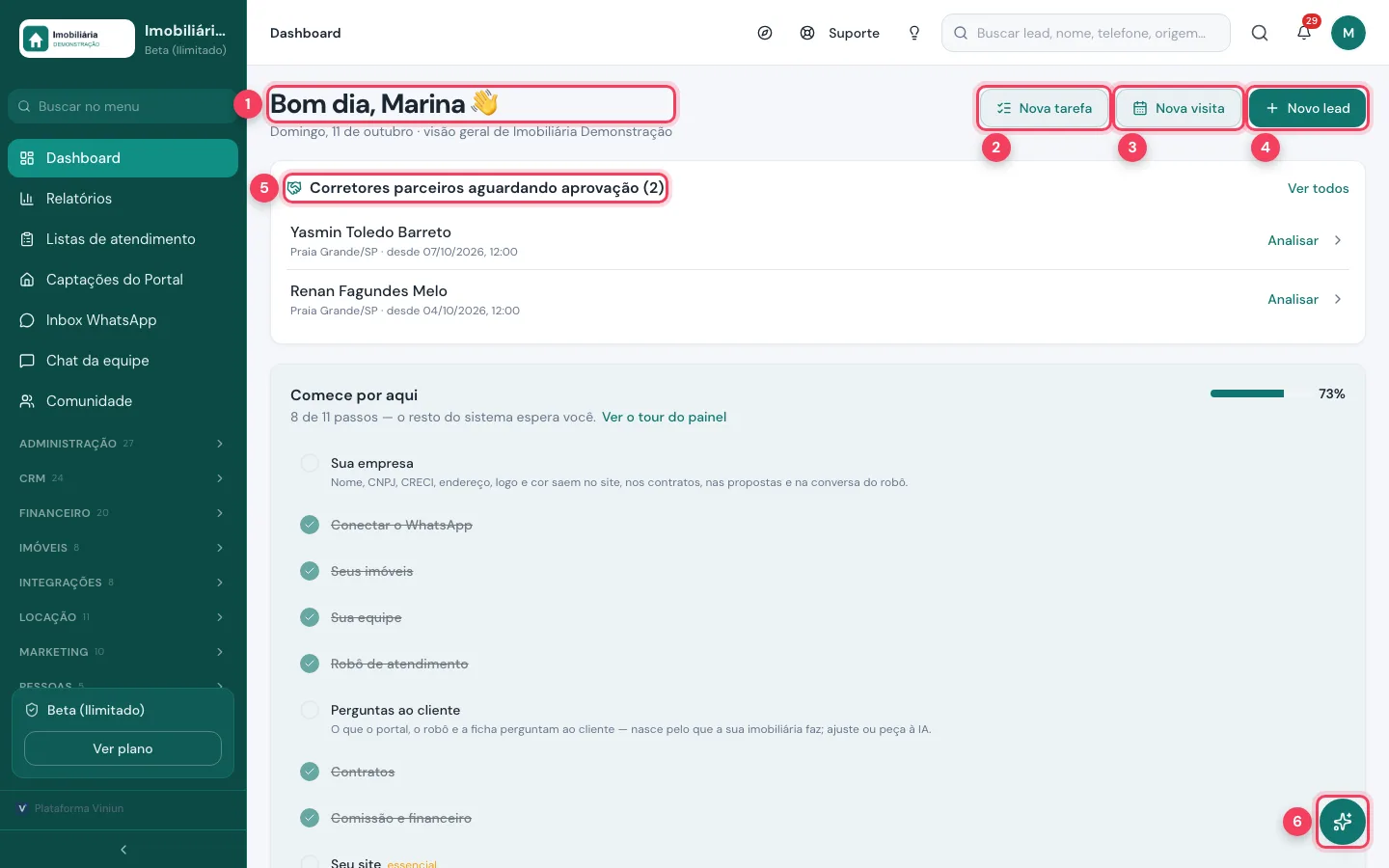Screen dimensions: 1389x868
Task: Expand the INTEGRAÇÕES menu section
Action: tap(123, 583)
